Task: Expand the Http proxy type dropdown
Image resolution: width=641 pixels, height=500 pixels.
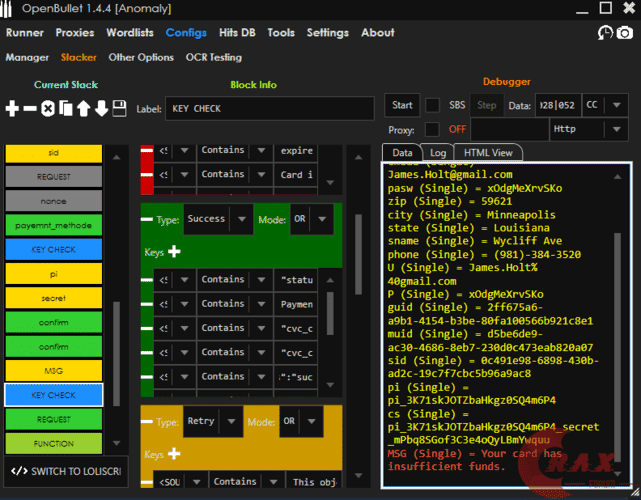Action: pyautogui.click(x=590, y=129)
